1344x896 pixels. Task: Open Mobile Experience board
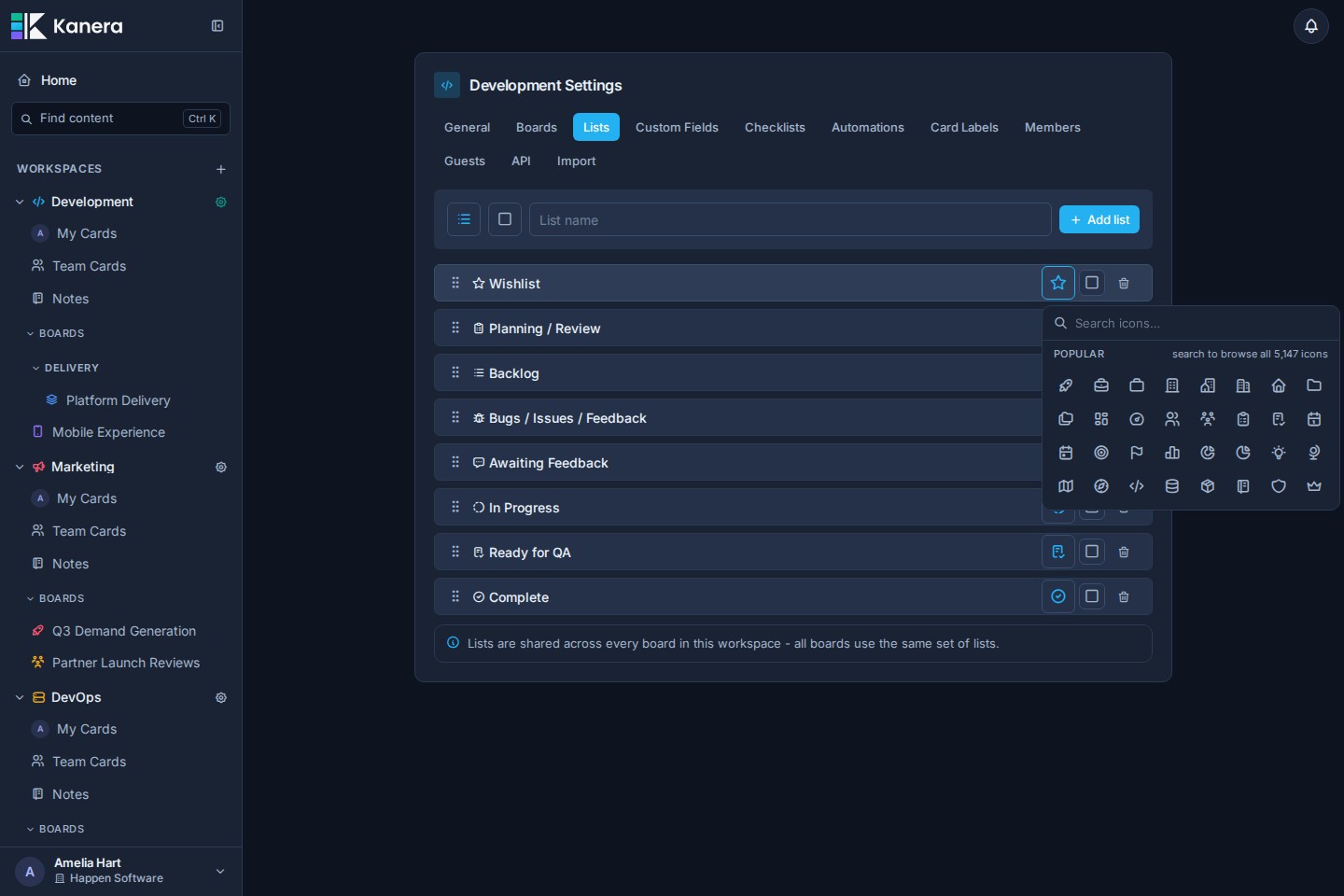coord(108,432)
